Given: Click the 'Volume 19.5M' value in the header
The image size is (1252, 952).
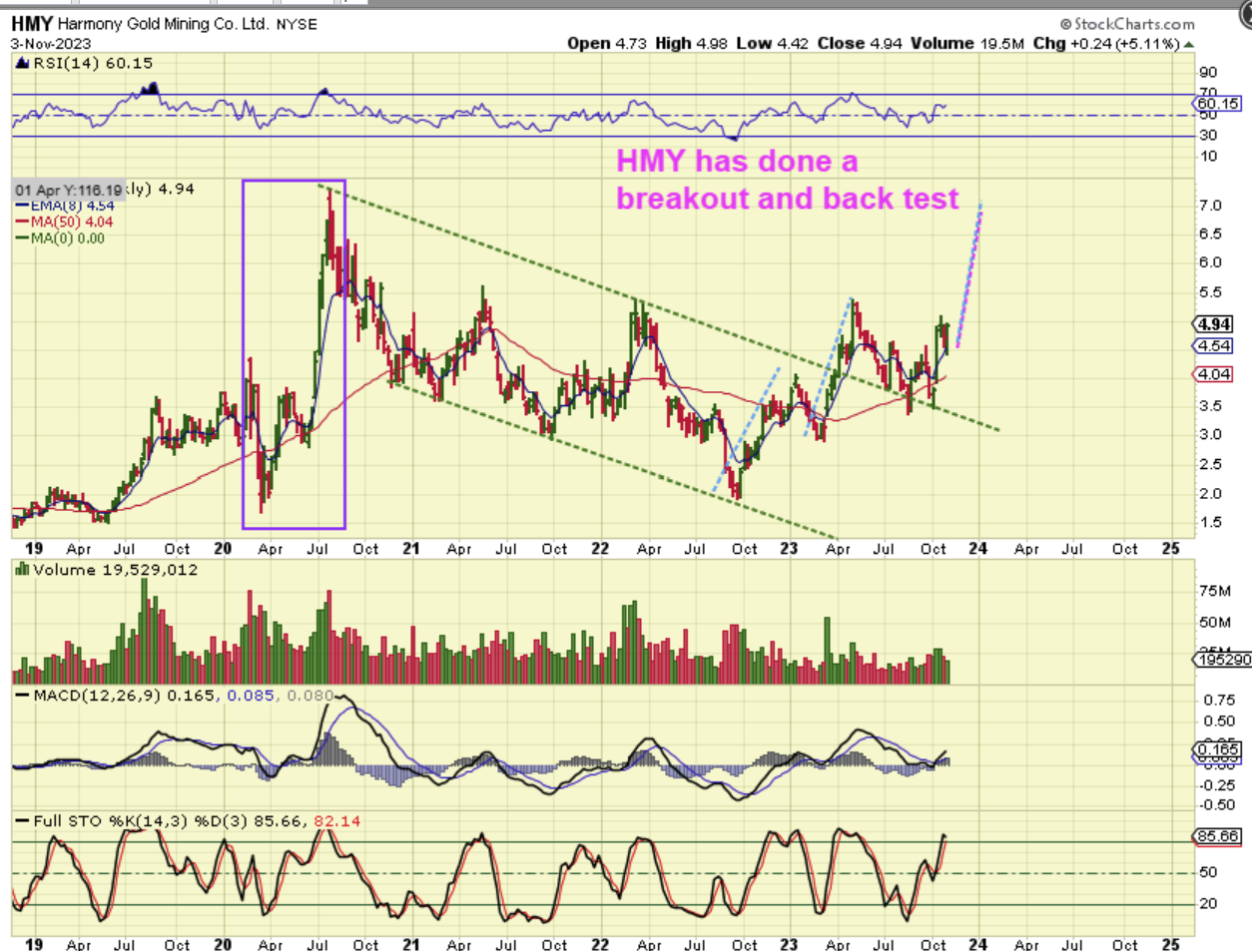Looking at the screenshot, I should pyautogui.click(x=967, y=43).
